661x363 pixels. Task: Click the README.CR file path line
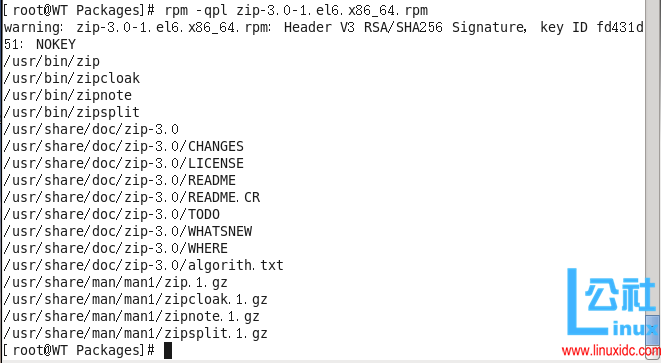132,197
